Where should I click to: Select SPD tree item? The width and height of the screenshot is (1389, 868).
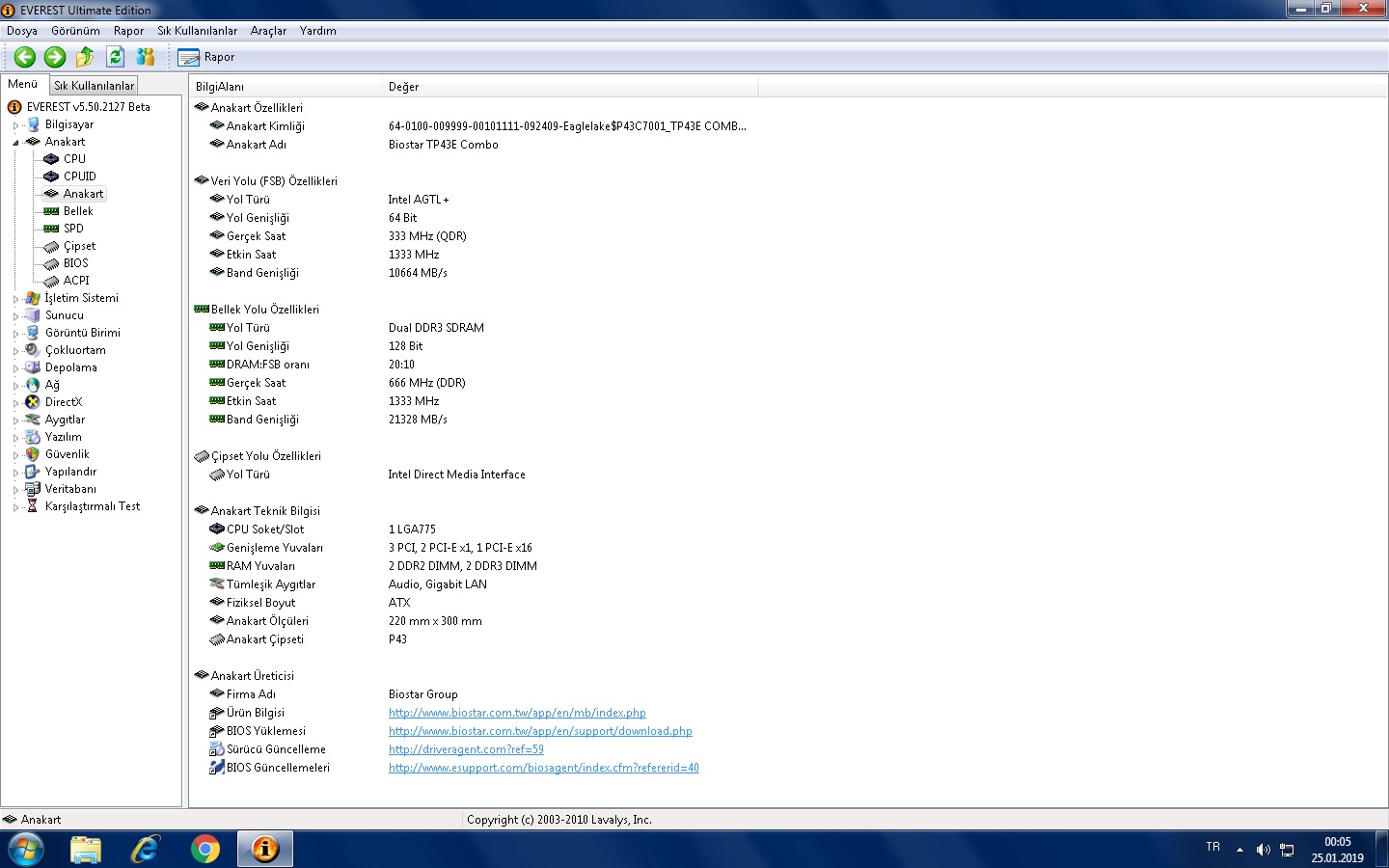73,229
